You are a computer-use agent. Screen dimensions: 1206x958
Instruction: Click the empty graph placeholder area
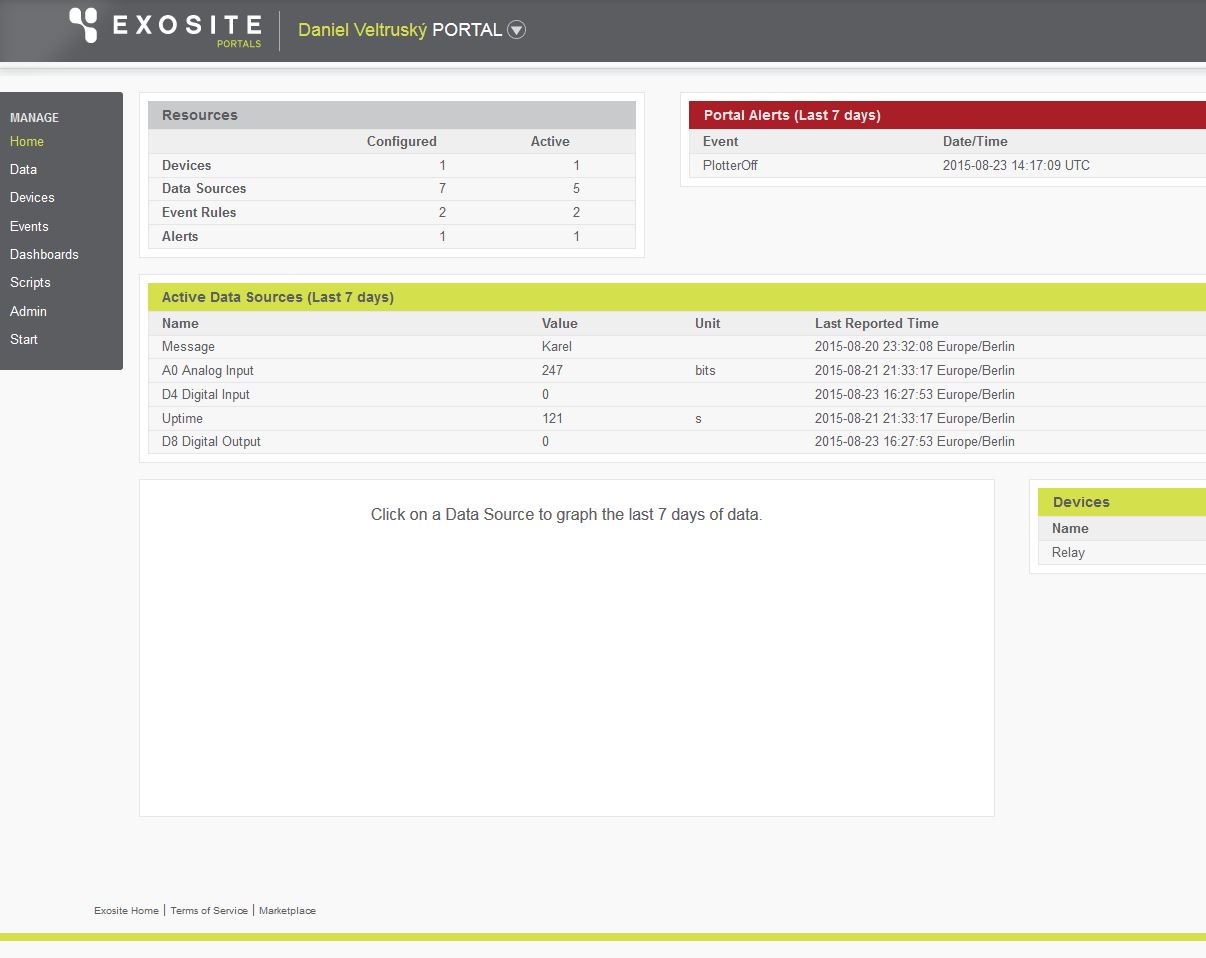(x=567, y=648)
